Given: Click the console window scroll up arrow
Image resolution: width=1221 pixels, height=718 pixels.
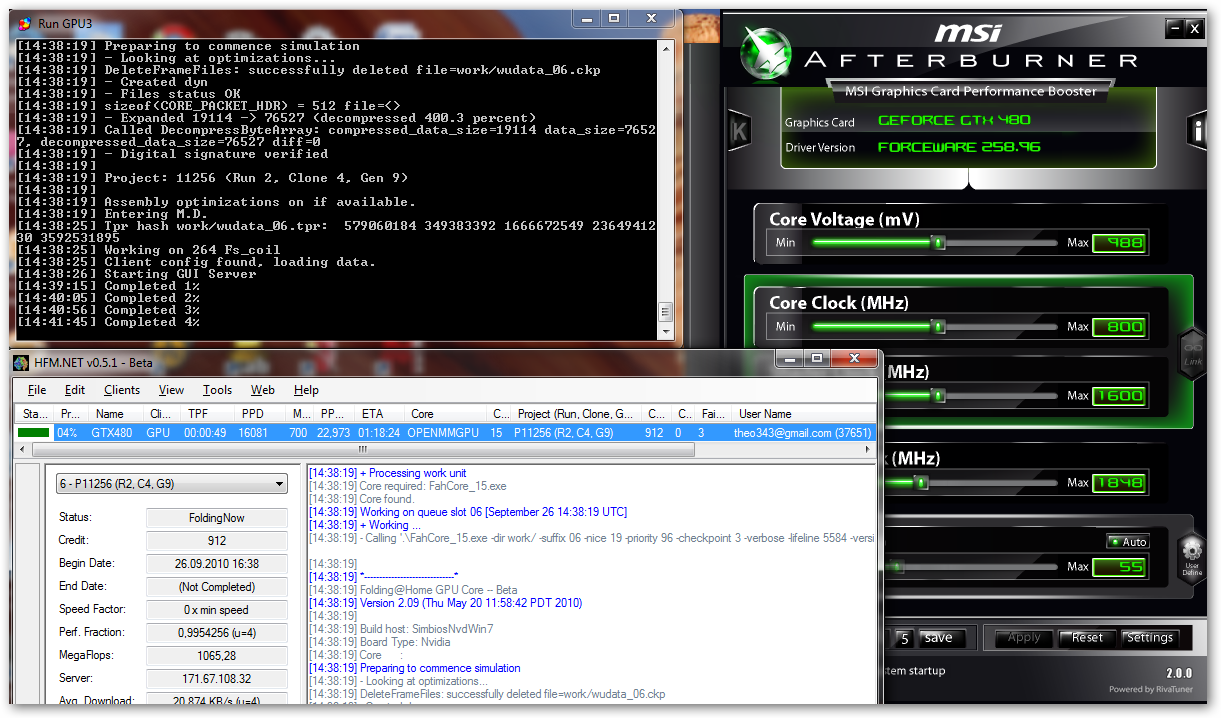Looking at the screenshot, I should coord(667,48).
